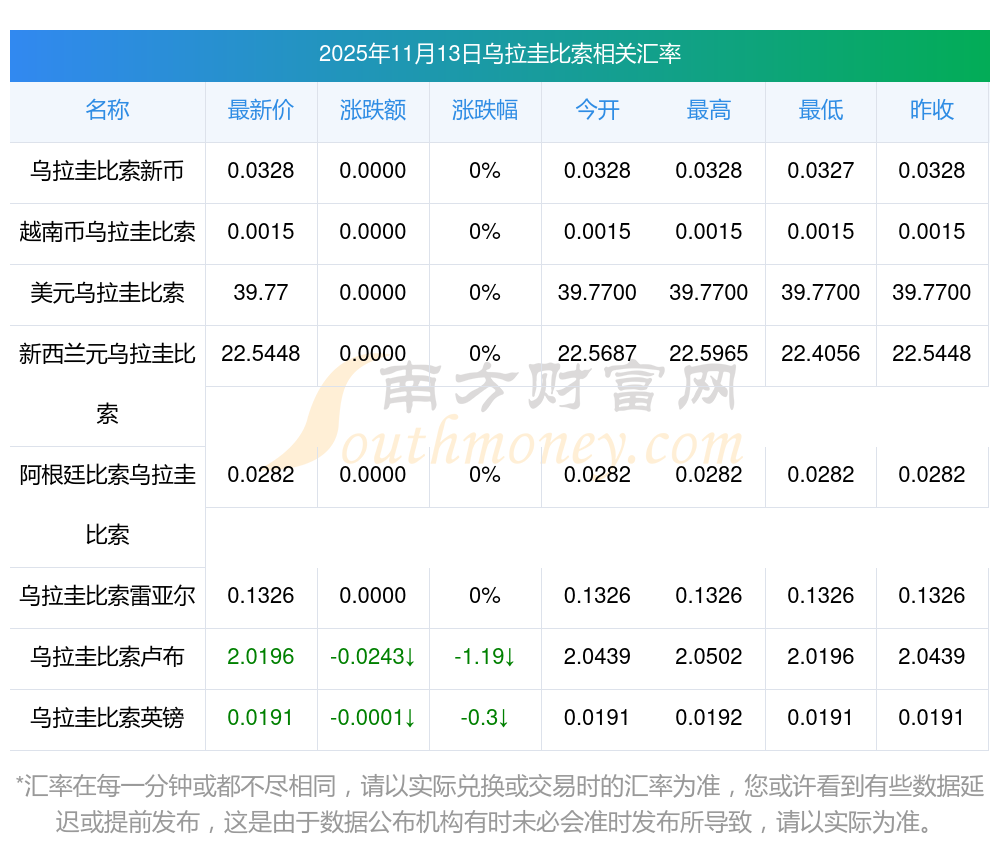
Task: Select the 39.77 latest price cell
Action: tap(261, 293)
